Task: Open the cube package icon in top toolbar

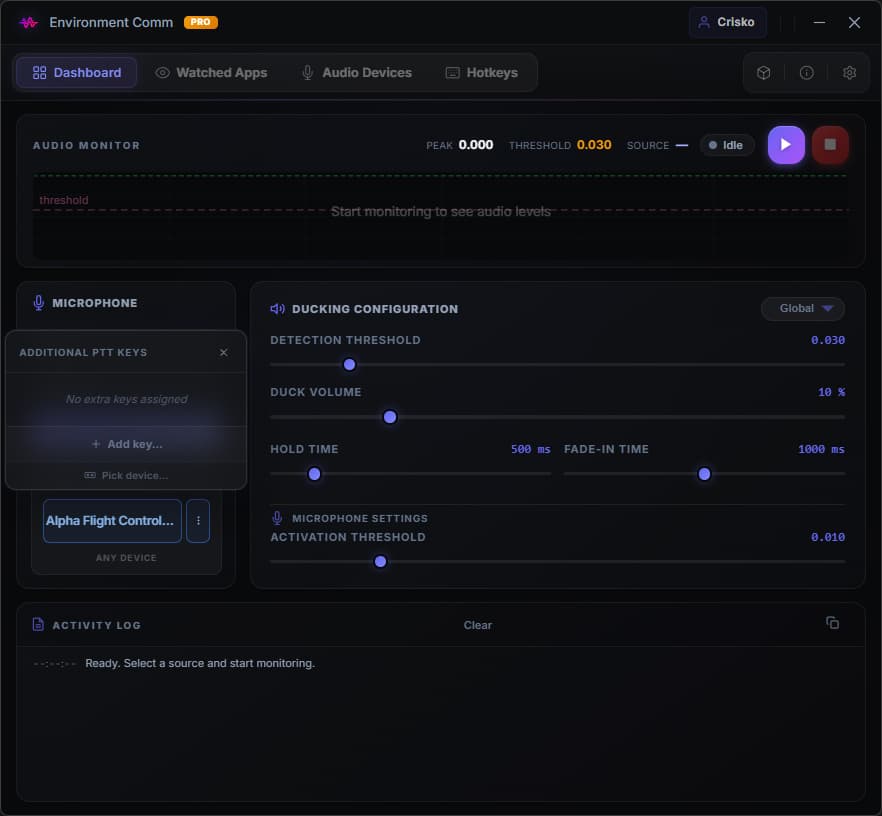Action: 763,73
